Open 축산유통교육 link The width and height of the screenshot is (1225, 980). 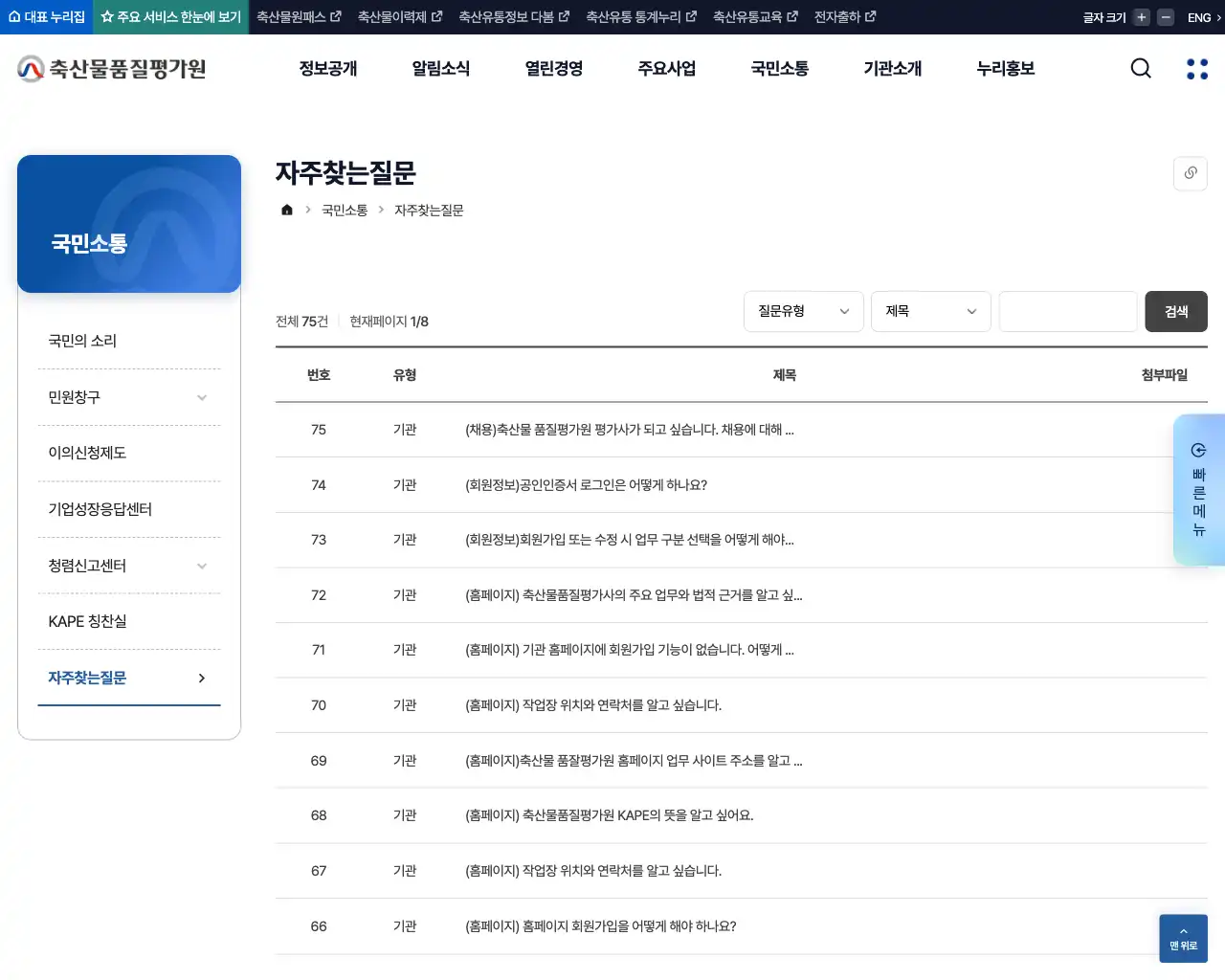pyautogui.click(x=755, y=17)
